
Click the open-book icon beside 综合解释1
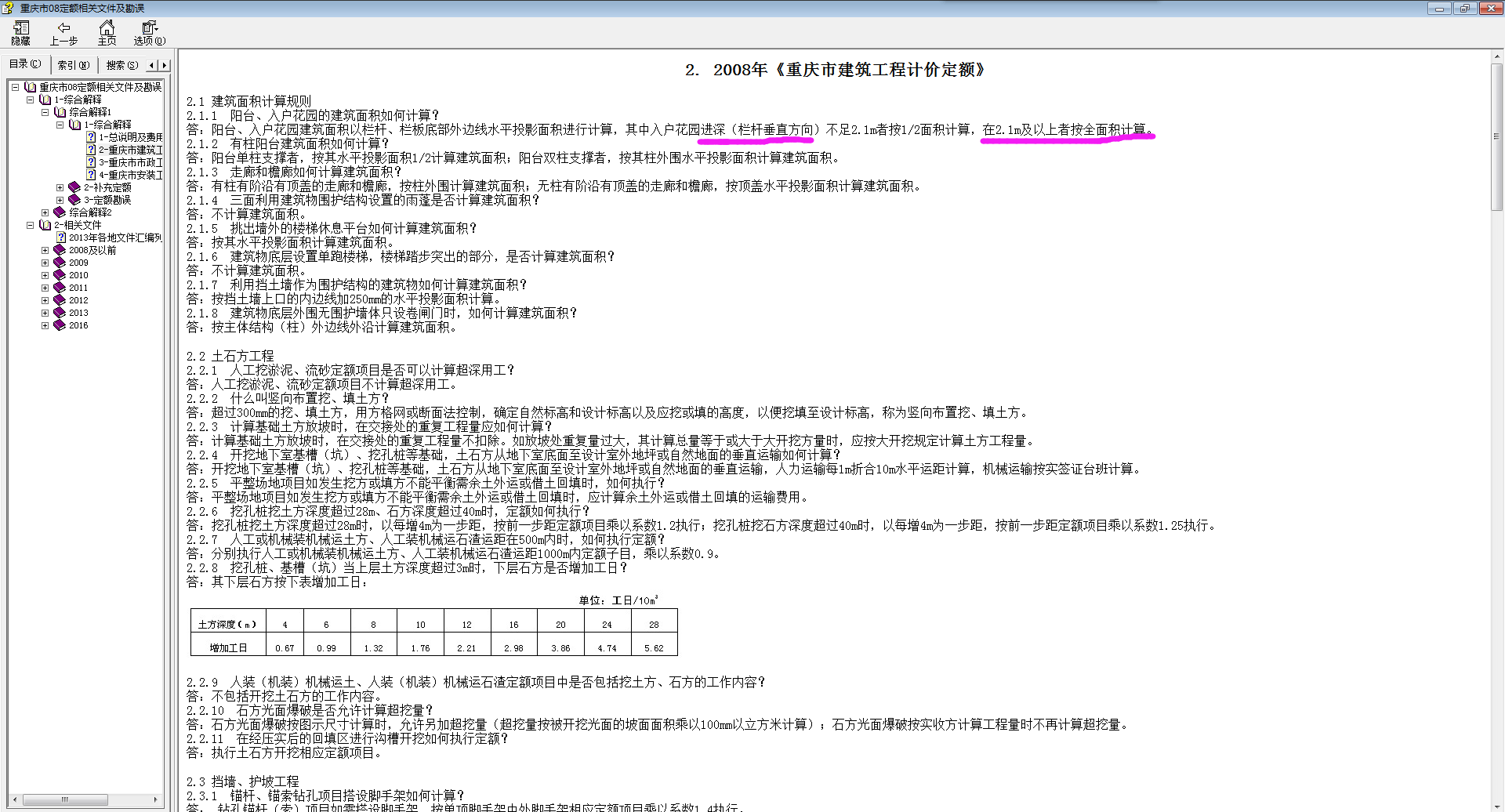(x=60, y=112)
